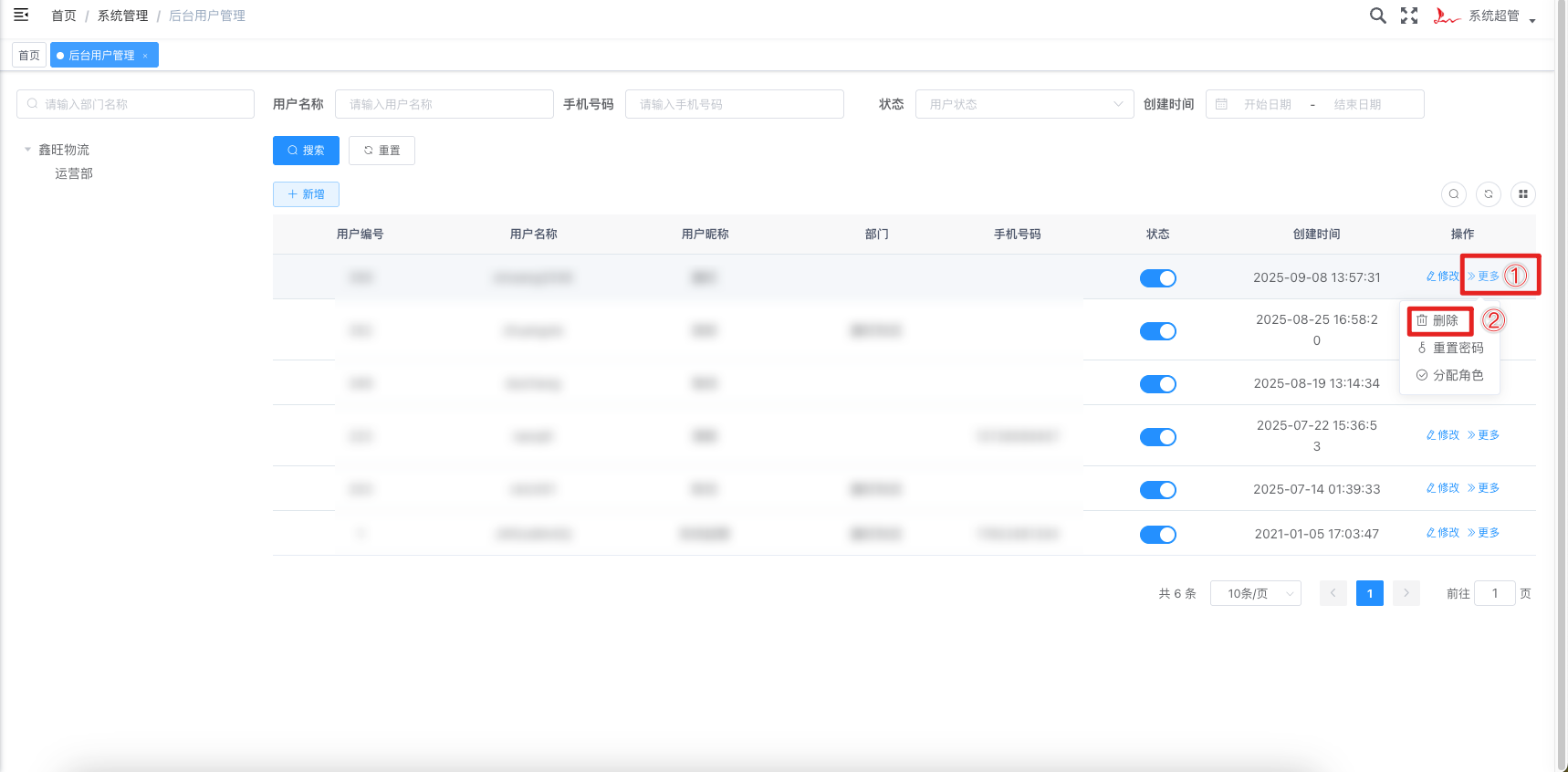
Task: Open the 用户状态 dropdown
Action: 1025,104
